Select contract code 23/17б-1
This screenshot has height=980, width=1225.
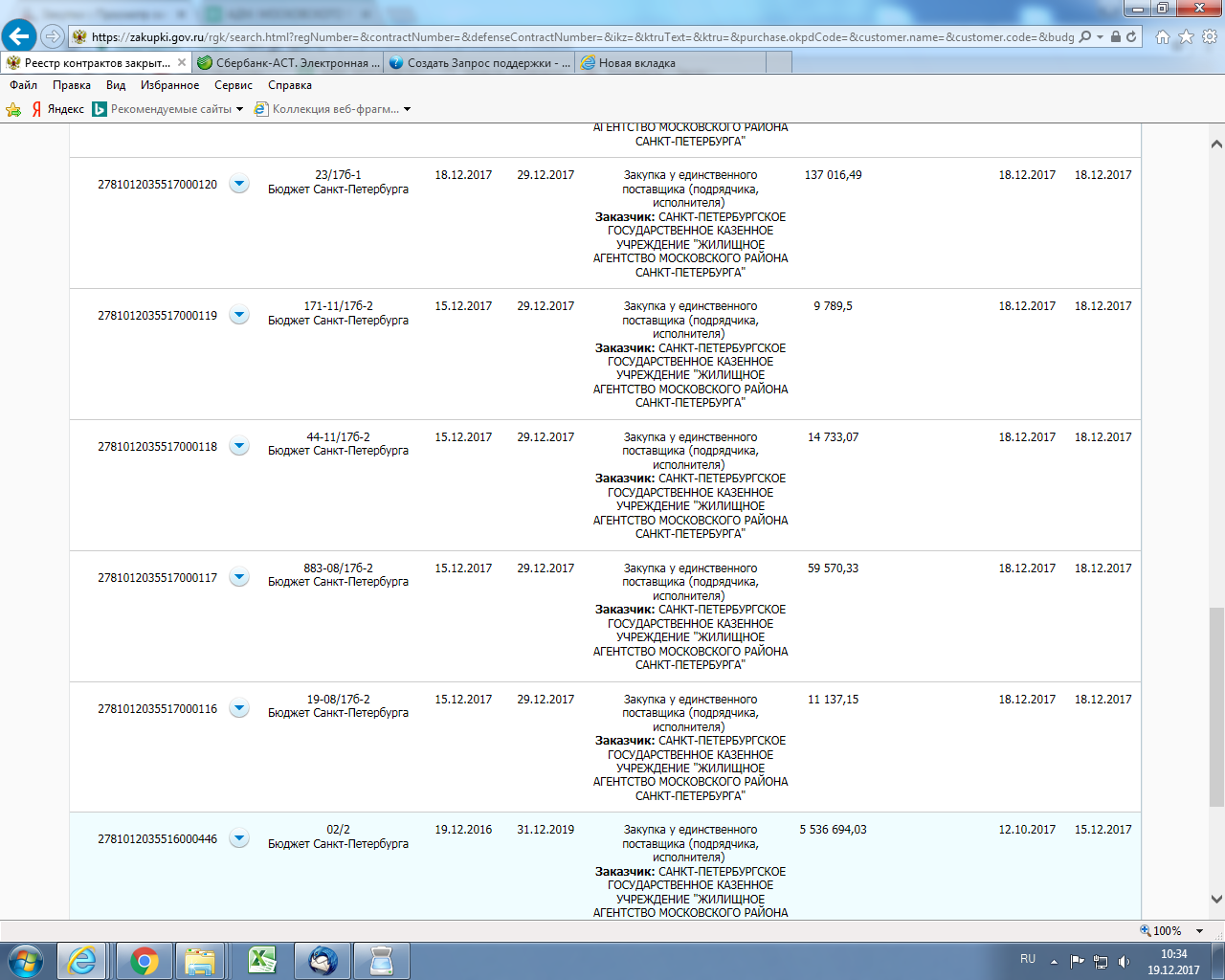click(338, 175)
